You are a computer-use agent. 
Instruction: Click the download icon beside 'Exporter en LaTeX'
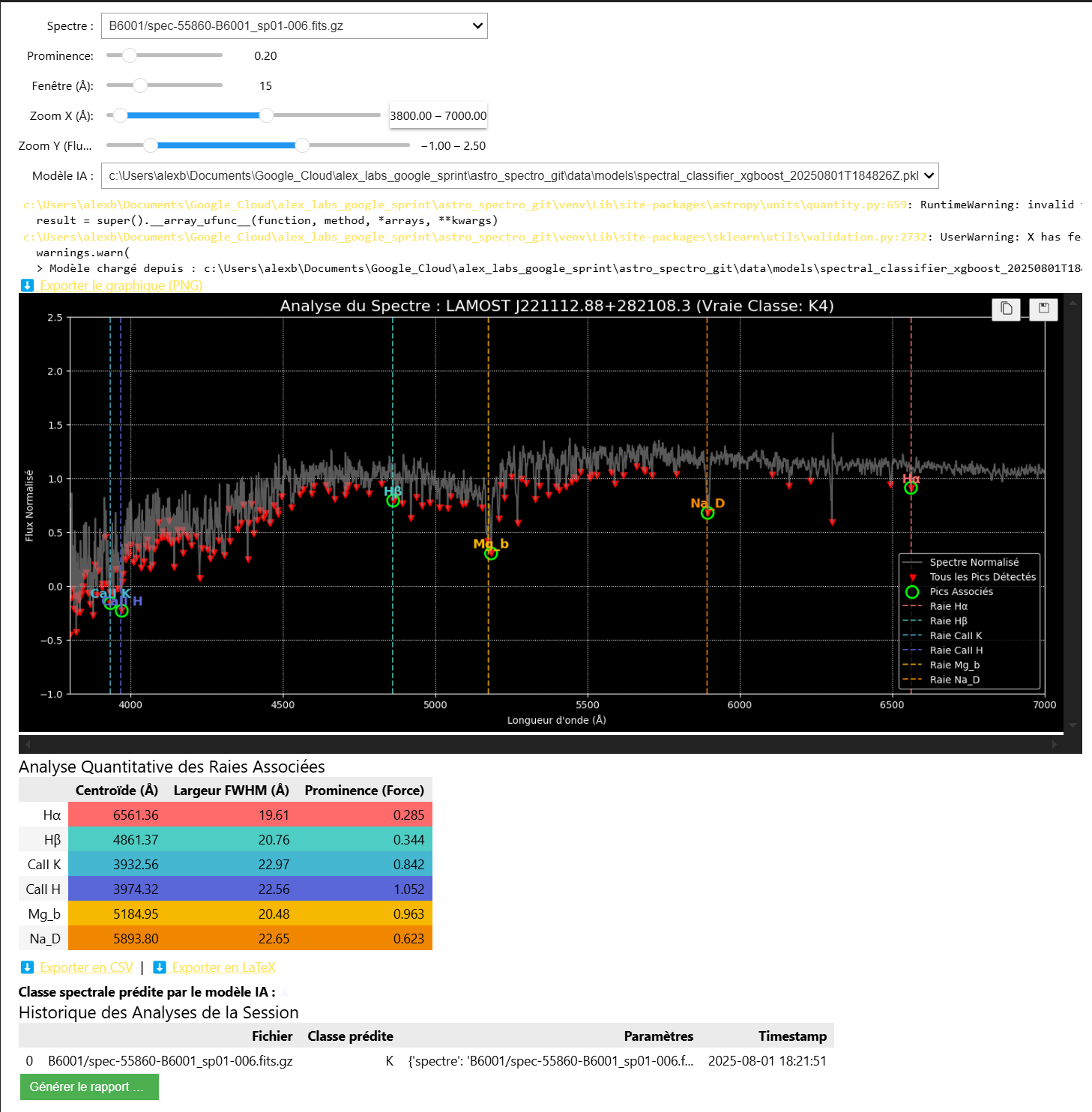point(160,967)
